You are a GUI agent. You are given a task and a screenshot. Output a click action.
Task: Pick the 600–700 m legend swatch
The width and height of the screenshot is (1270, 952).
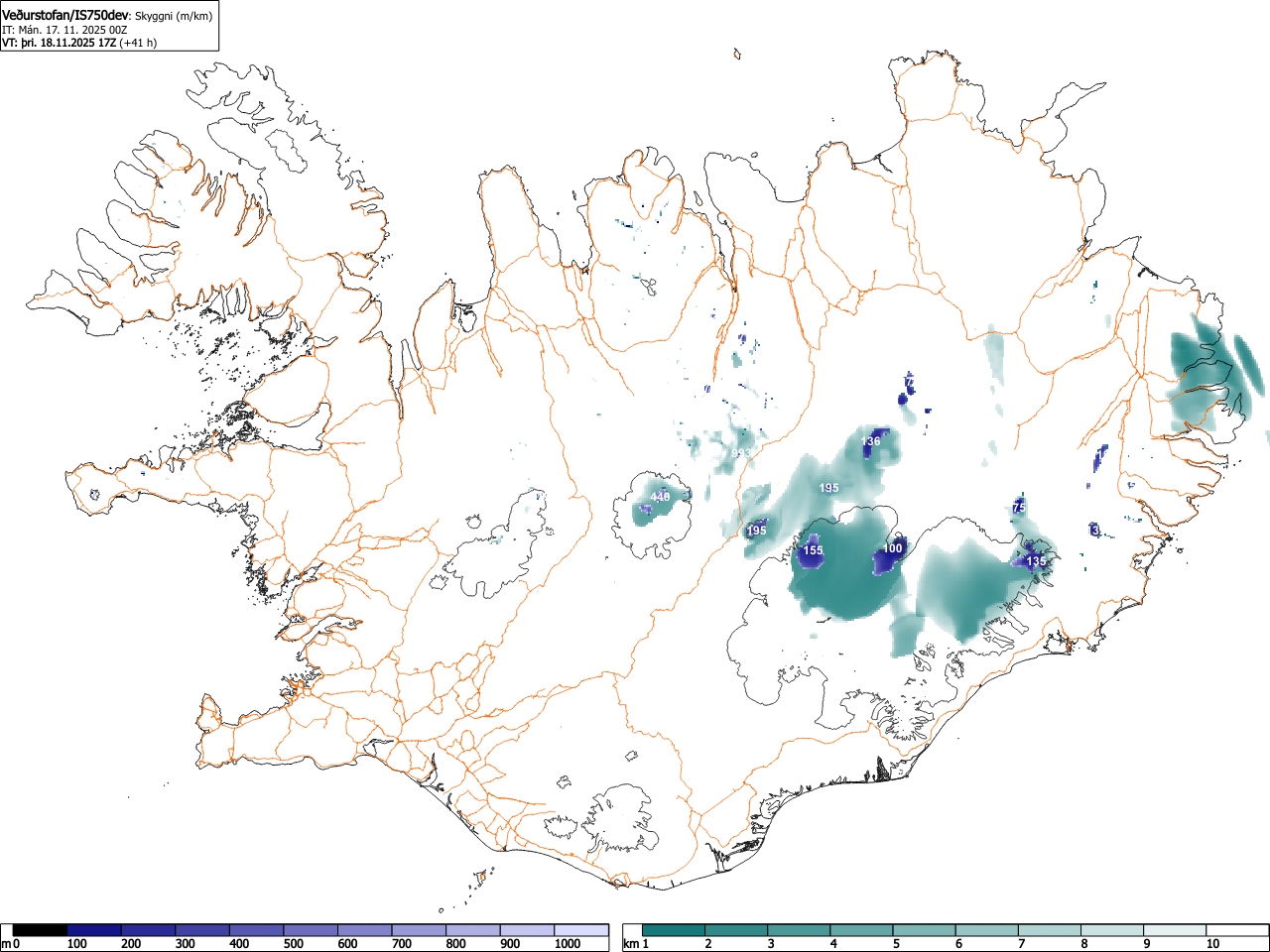pyautogui.click(x=365, y=930)
